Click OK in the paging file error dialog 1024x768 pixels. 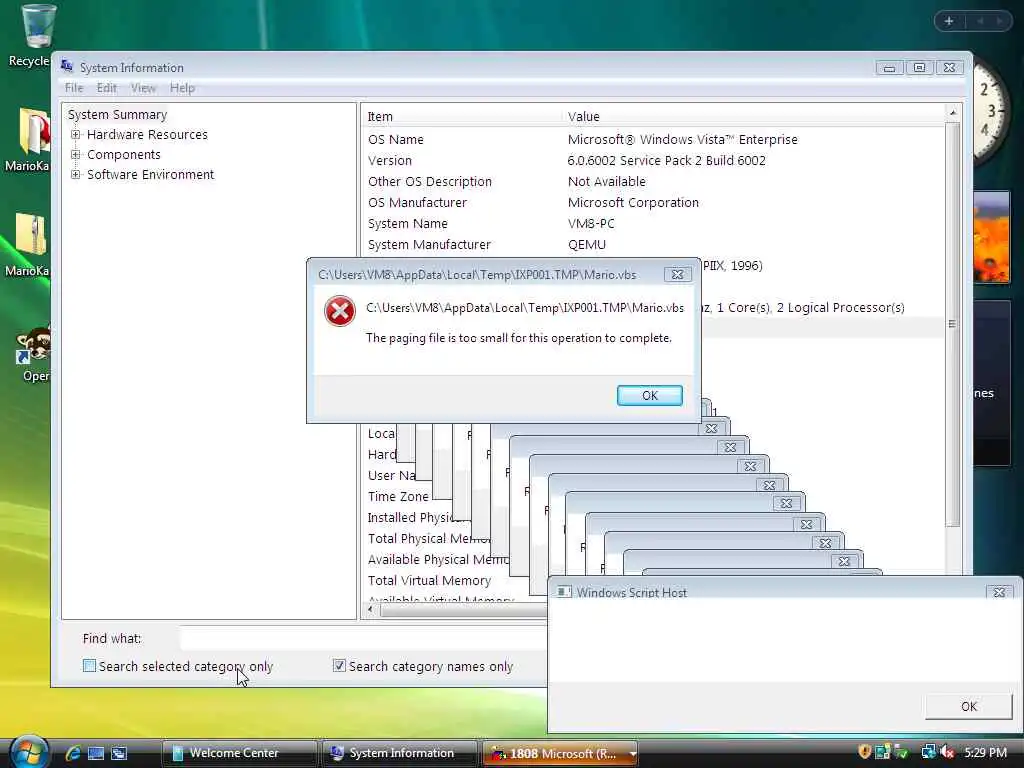click(650, 395)
